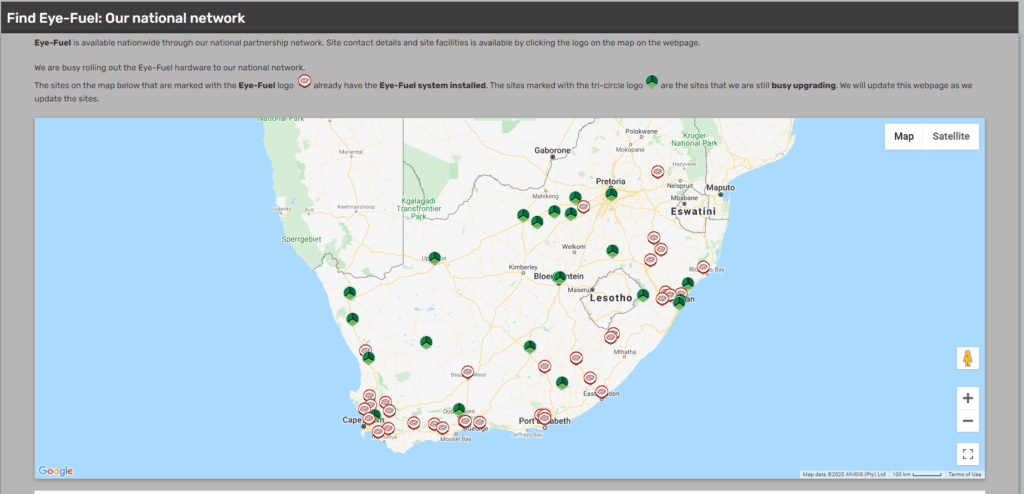
Task: Click the green marker on Lesotho's eastern border
Action: tap(643, 295)
